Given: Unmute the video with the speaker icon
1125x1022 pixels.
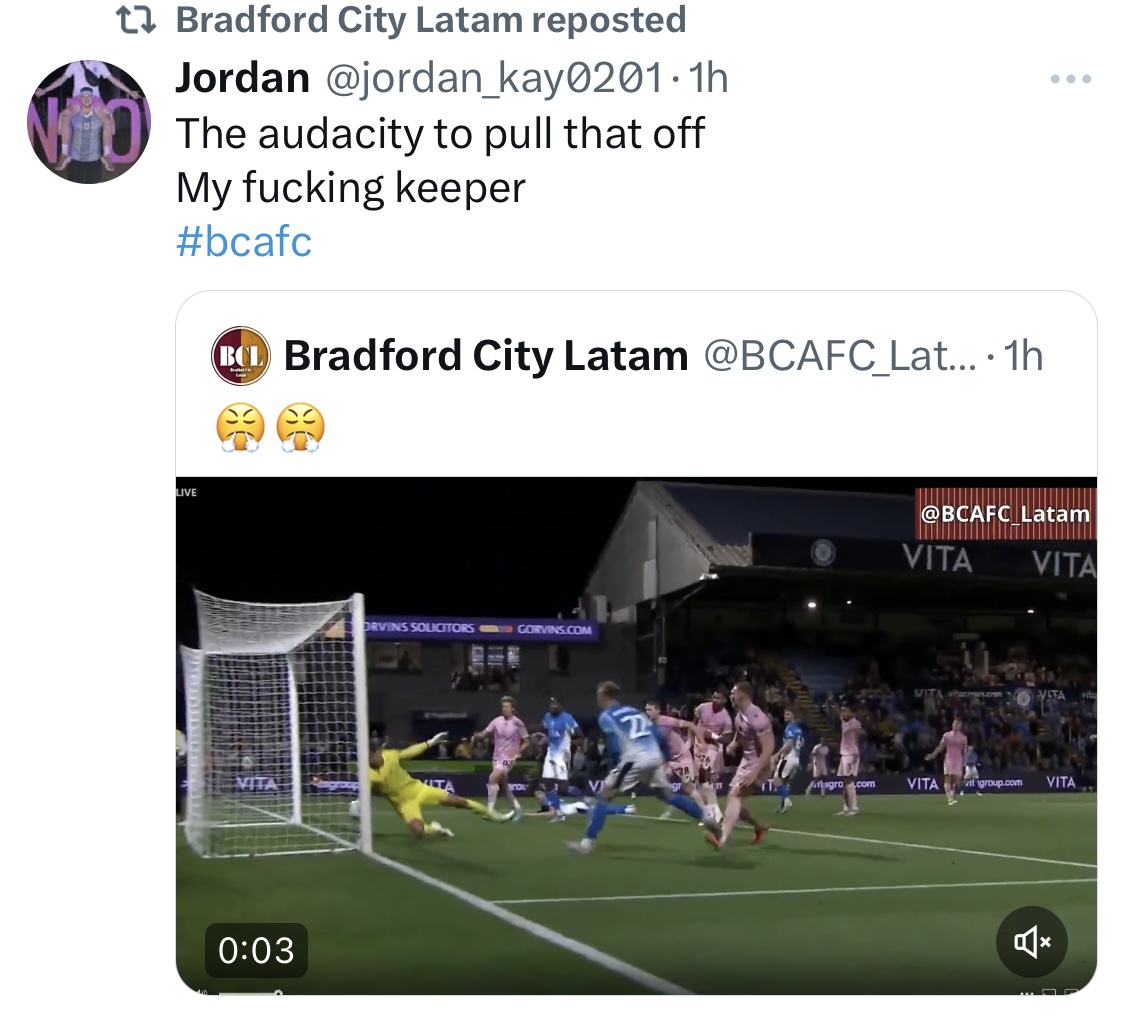Looking at the screenshot, I should click(1032, 942).
